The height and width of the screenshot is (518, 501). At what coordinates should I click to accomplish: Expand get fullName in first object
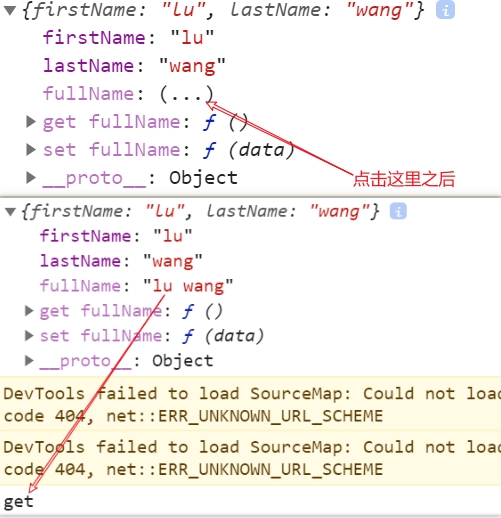(x=31, y=122)
